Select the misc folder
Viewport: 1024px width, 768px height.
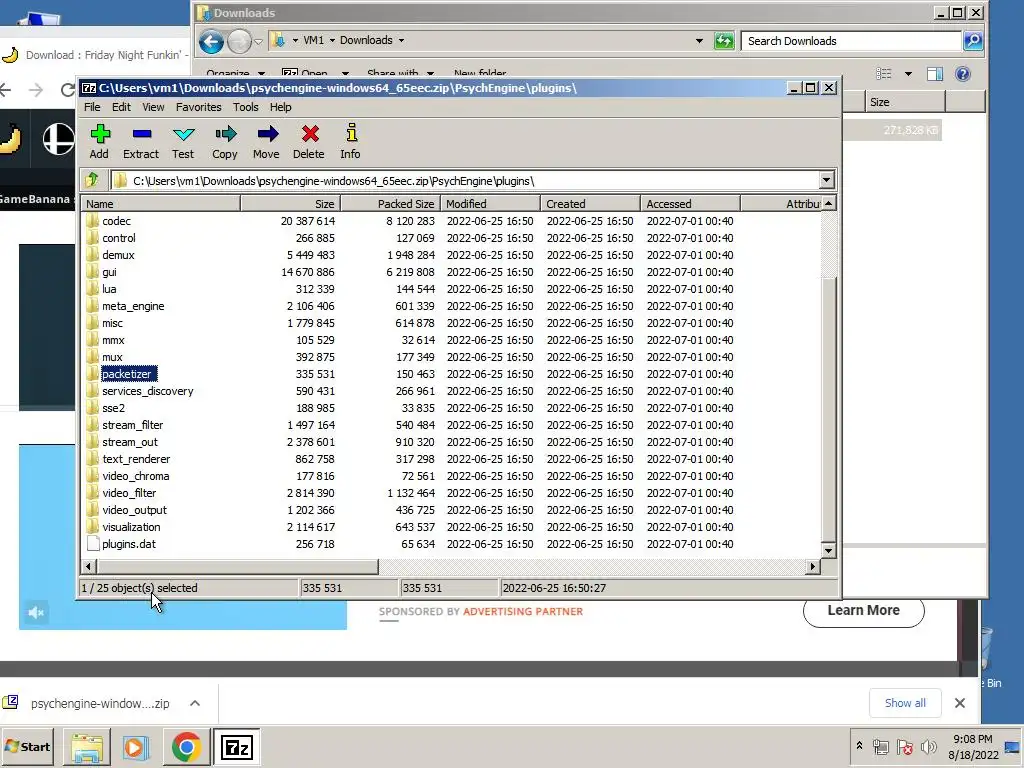tap(112, 323)
